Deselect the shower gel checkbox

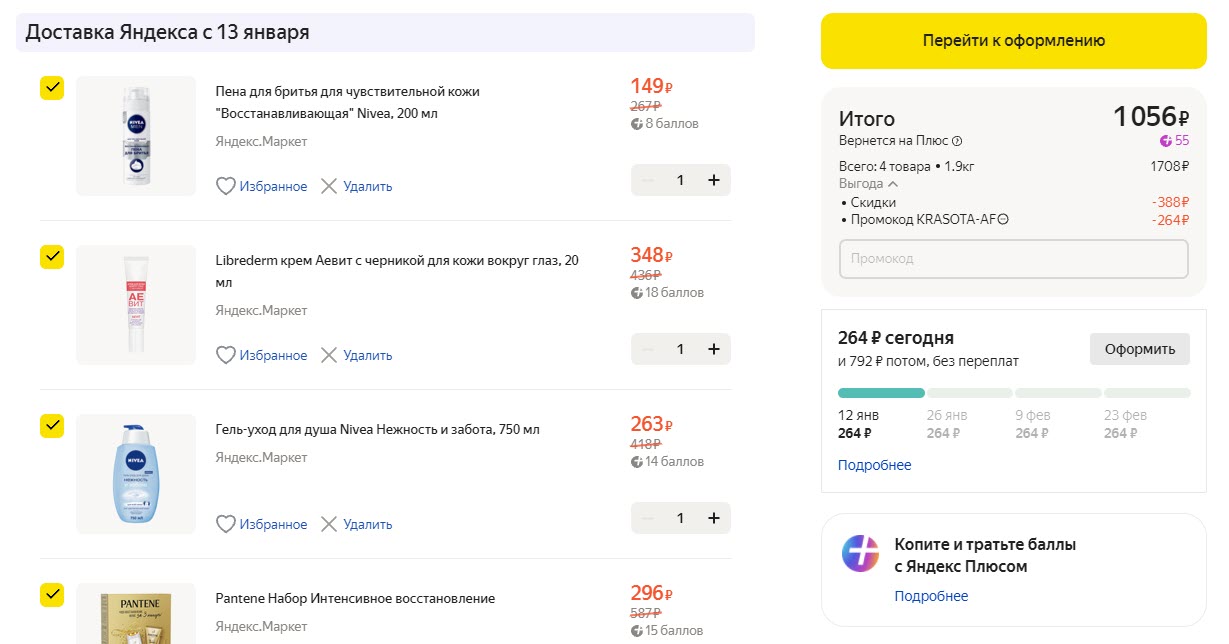[52, 426]
